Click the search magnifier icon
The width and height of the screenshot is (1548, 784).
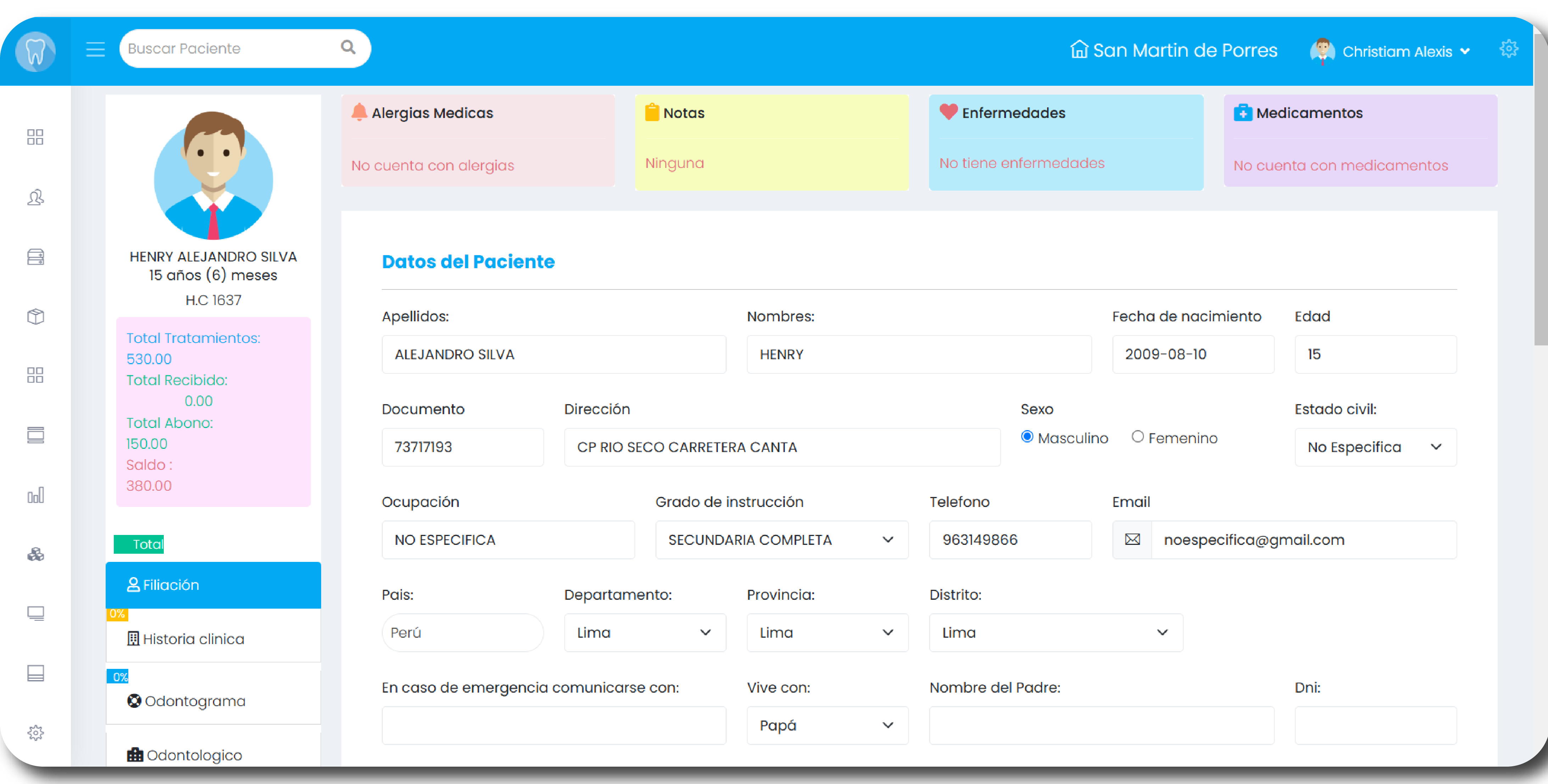348,47
